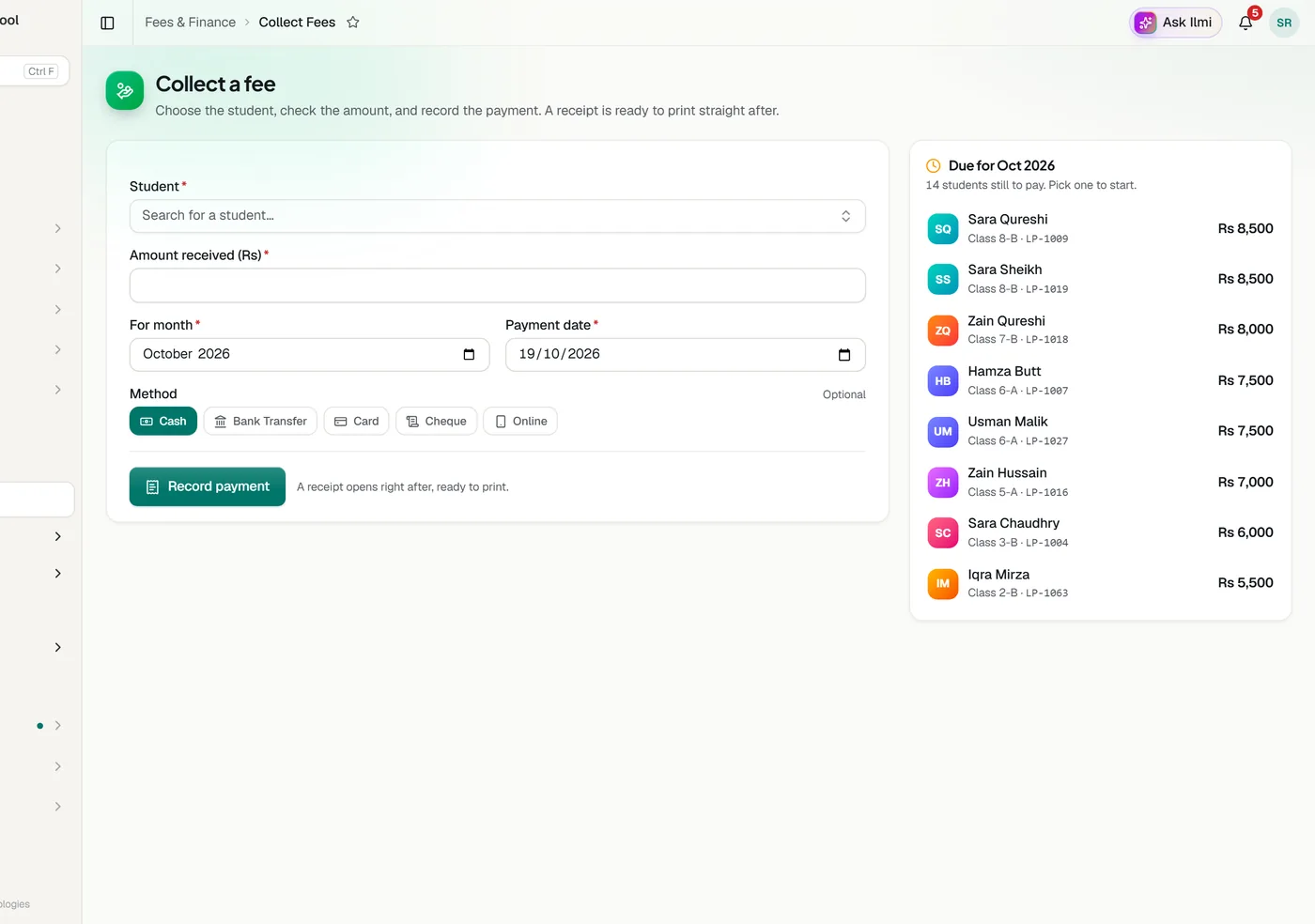This screenshot has height=924, width=1315.
Task: Open the Search for a student dropdown
Action: pos(498,216)
